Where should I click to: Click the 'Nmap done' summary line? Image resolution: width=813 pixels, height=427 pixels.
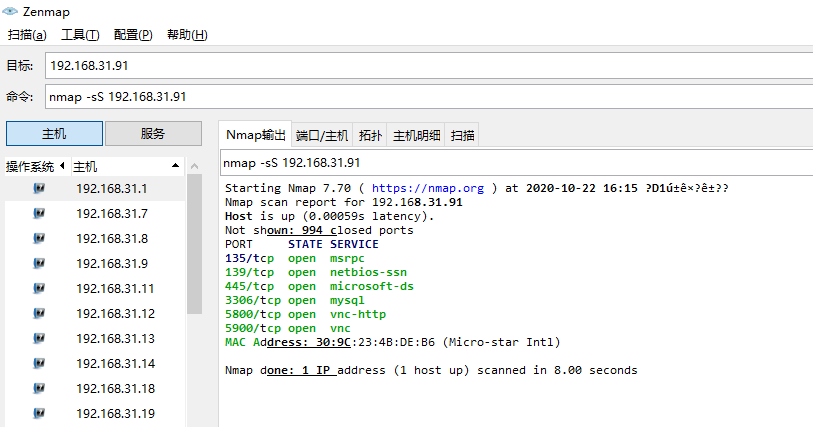[x=431, y=370]
